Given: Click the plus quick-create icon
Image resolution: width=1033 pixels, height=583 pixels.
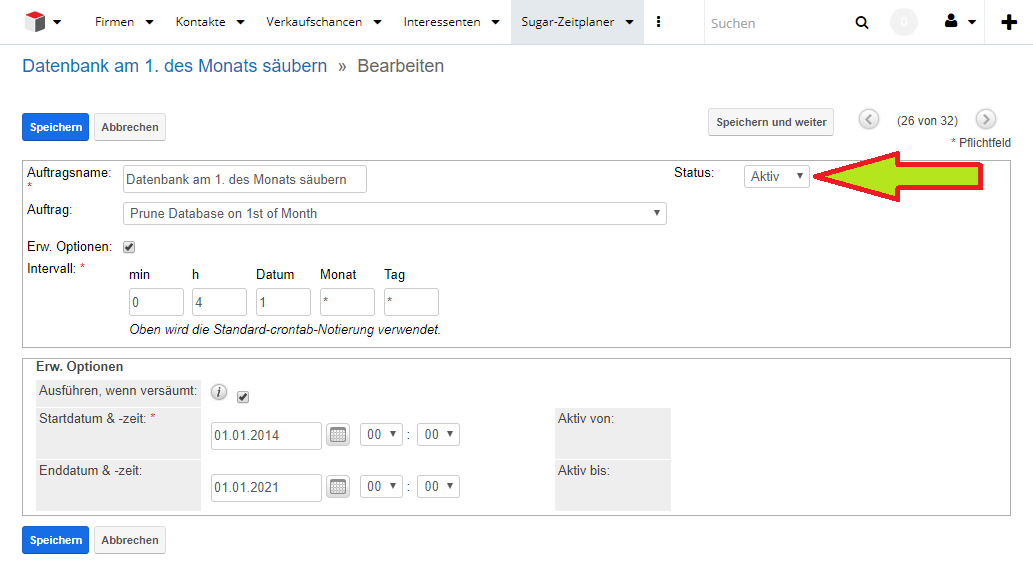Looking at the screenshot, I should click(x=1009, y=22).
